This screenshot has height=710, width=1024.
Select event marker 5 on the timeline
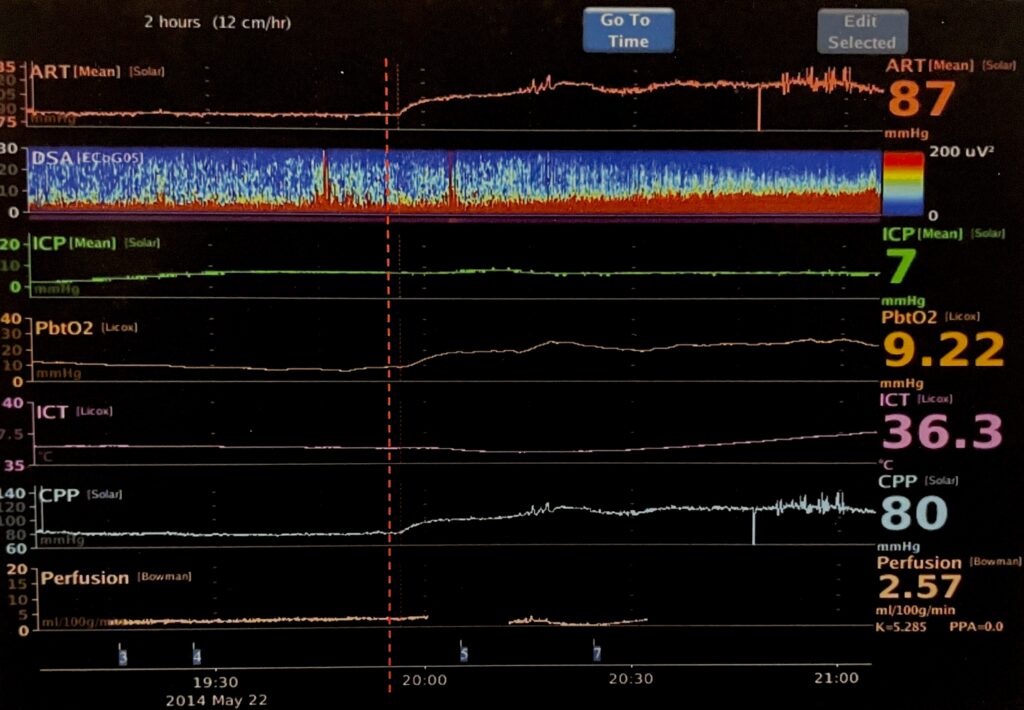pyautogui.click(x=462, y=651)
